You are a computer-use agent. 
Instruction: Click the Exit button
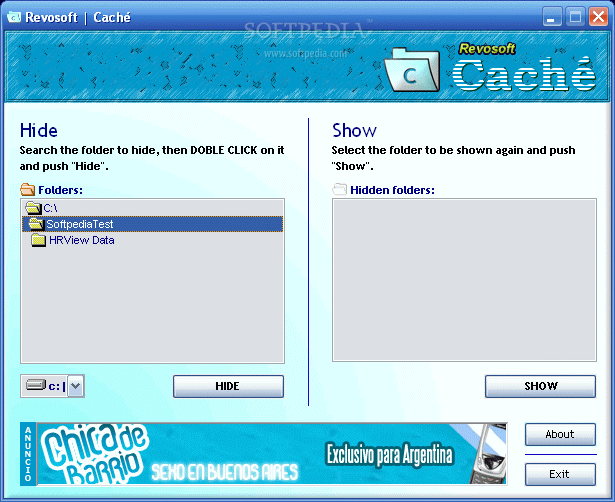[560, 474]
